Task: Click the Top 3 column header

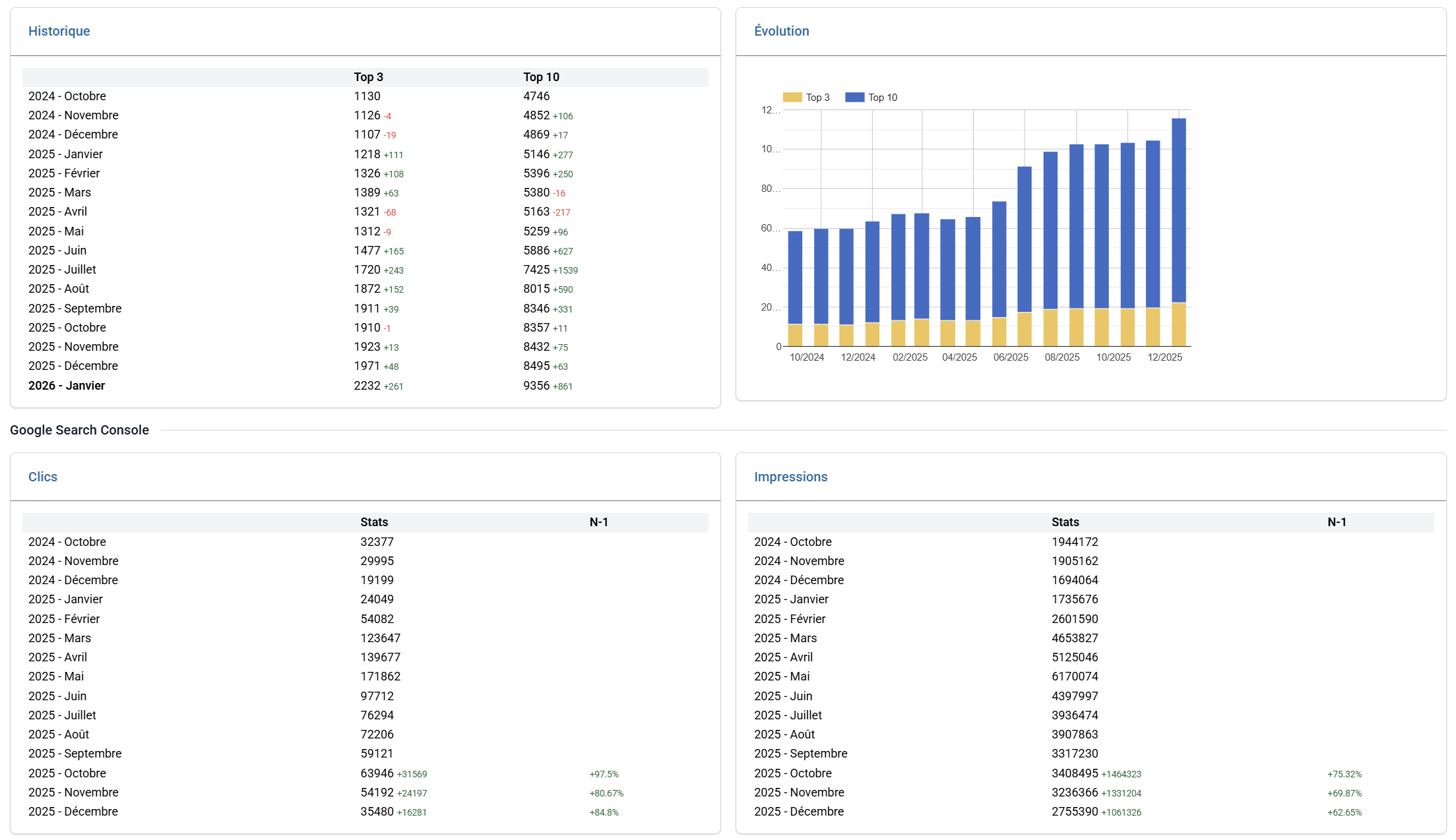Action: tap(368, 77)
